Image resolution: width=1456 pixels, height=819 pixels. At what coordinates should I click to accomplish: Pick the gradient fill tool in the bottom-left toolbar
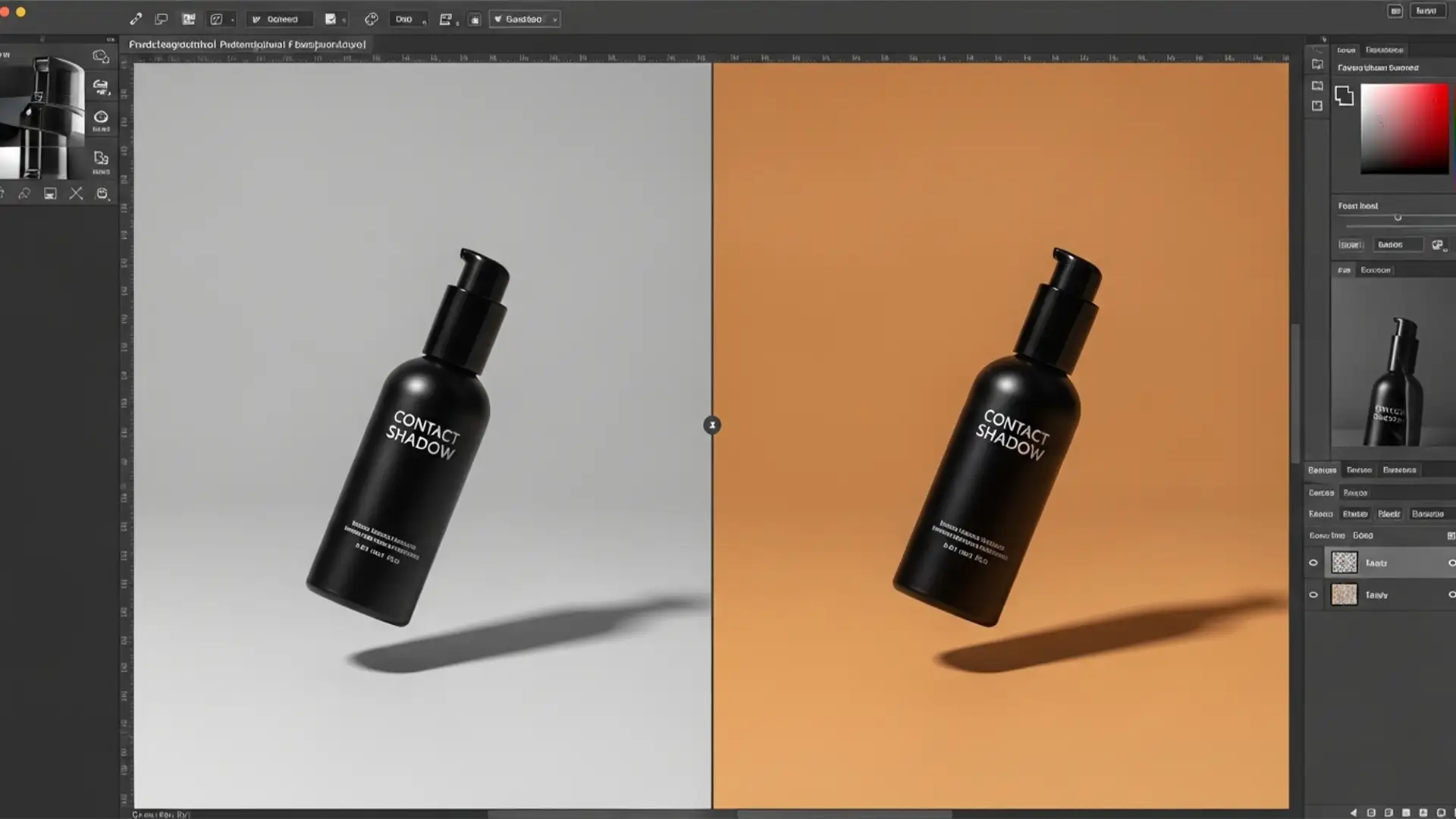click(x=50, y=193)
